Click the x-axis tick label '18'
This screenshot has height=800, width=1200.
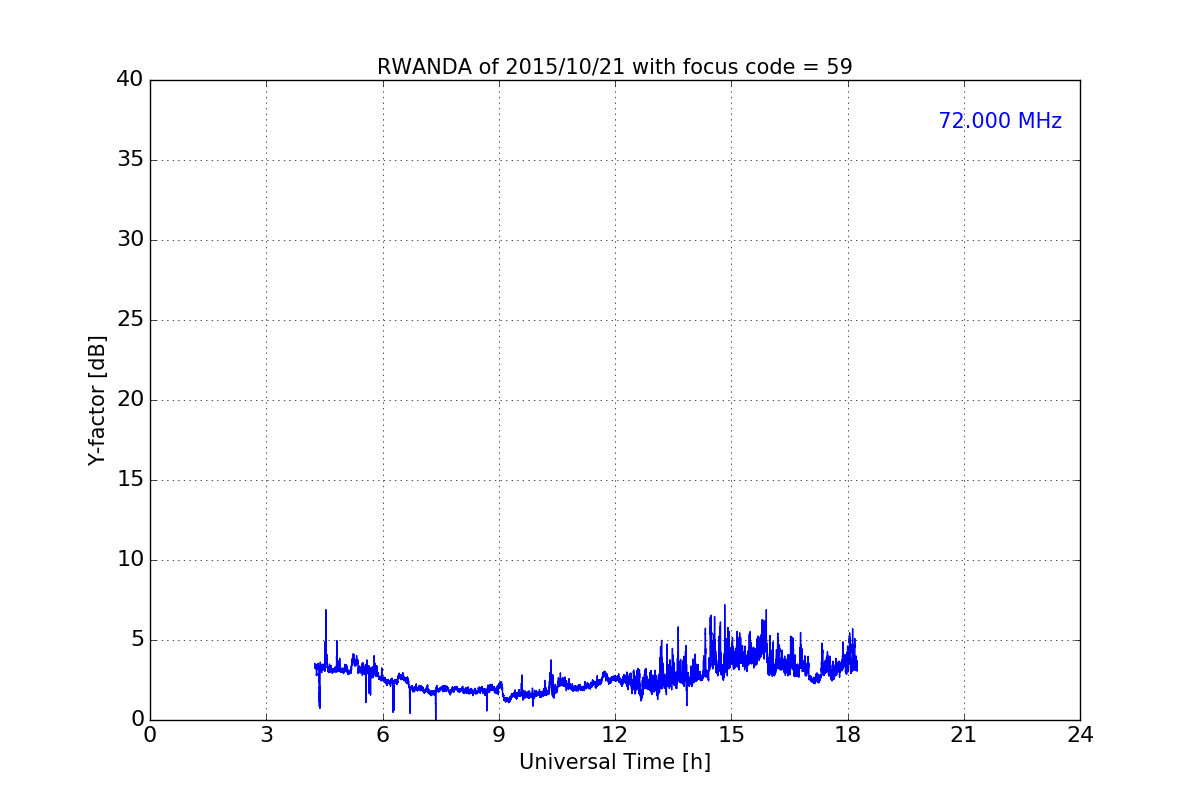(847, 735)
